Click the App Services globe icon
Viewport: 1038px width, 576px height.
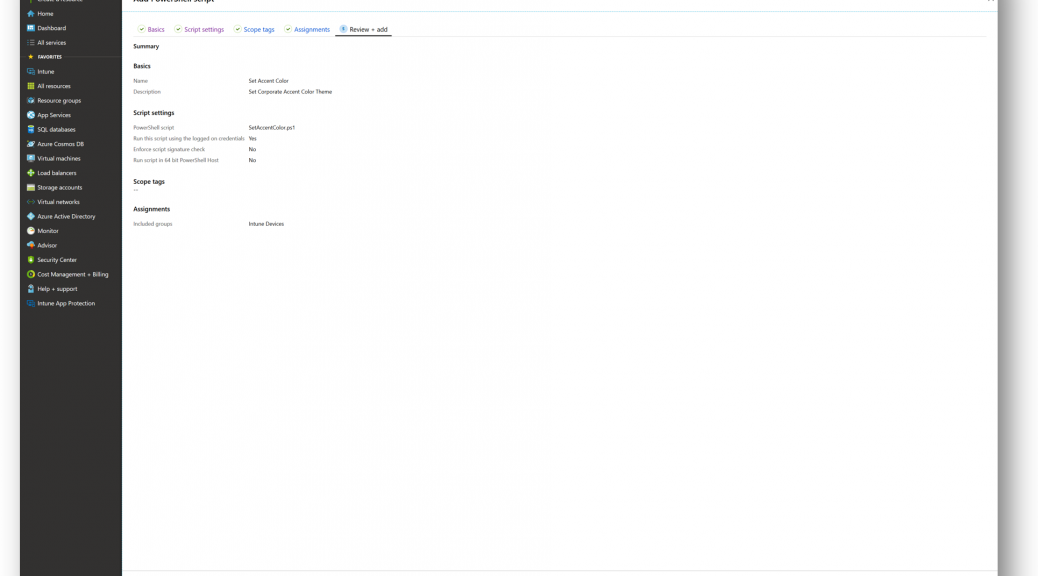30,115
